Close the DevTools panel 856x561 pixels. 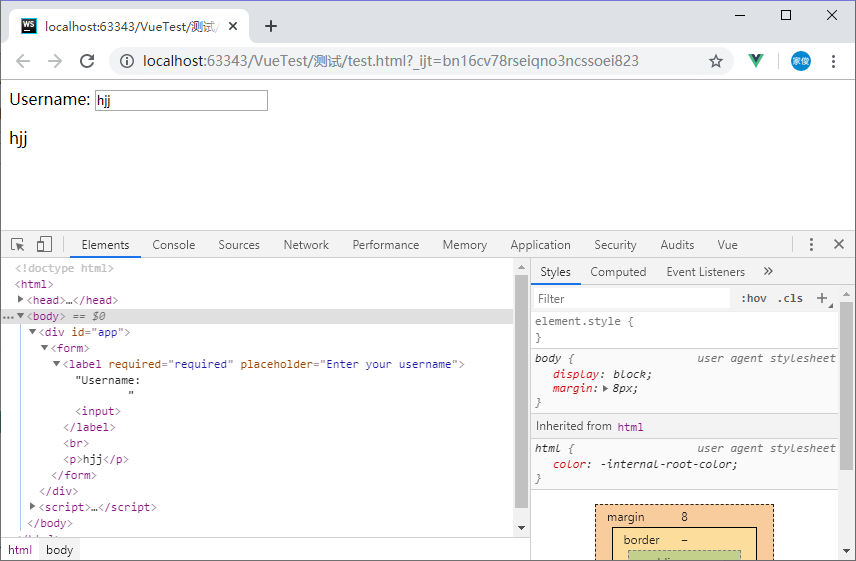839,245
